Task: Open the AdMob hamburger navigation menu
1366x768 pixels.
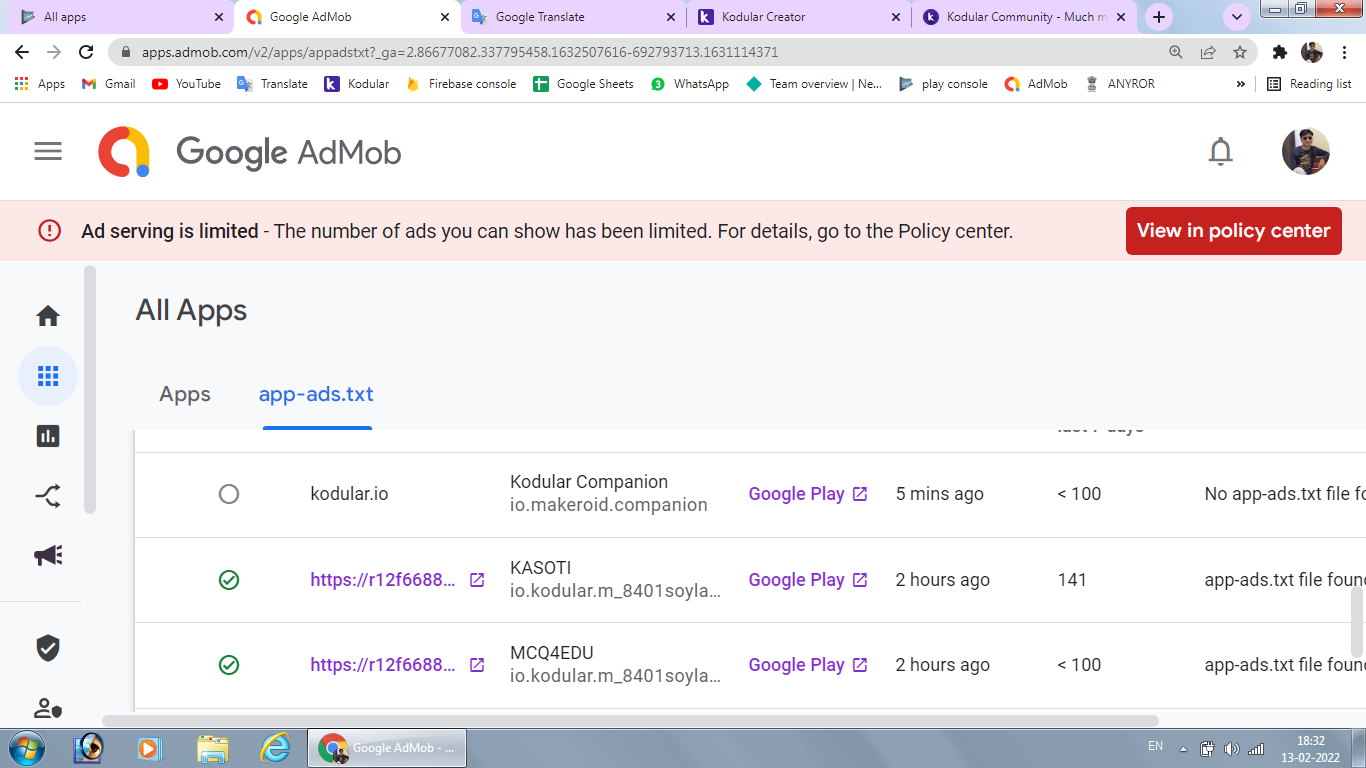Action: pos(48,151)
